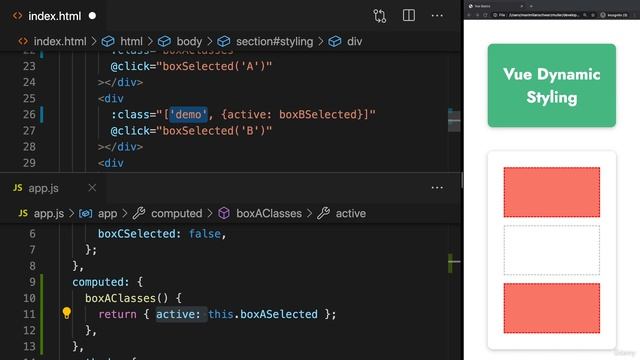Click the middle white demo box in browser
This screenshot has width=640, height=360.
coord(551,250)
